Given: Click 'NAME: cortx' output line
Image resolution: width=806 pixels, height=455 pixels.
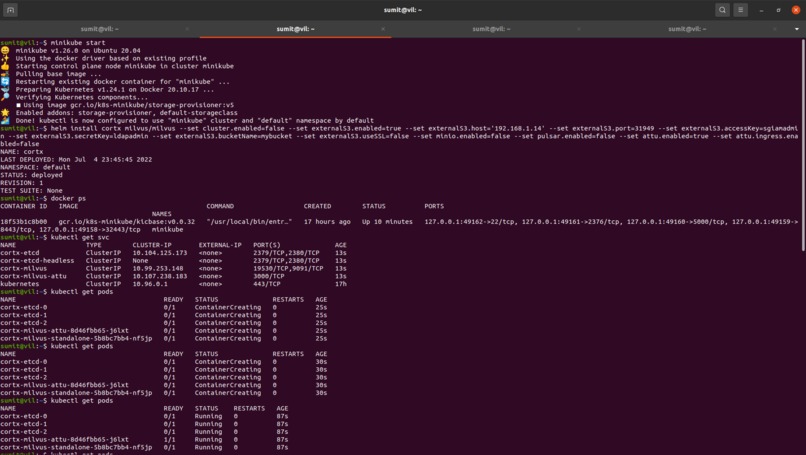Looking at the screenshot, I should click(x=22, y=152).
